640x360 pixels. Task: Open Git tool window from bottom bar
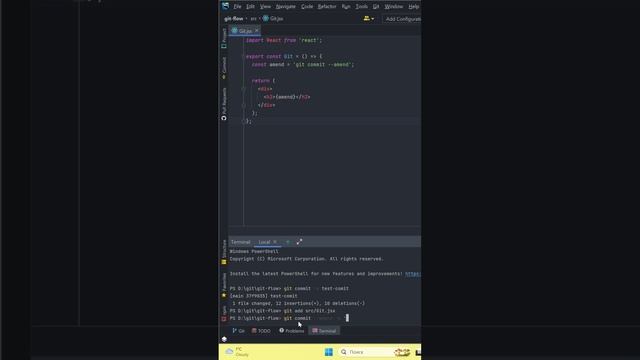[x=238, y=331]
